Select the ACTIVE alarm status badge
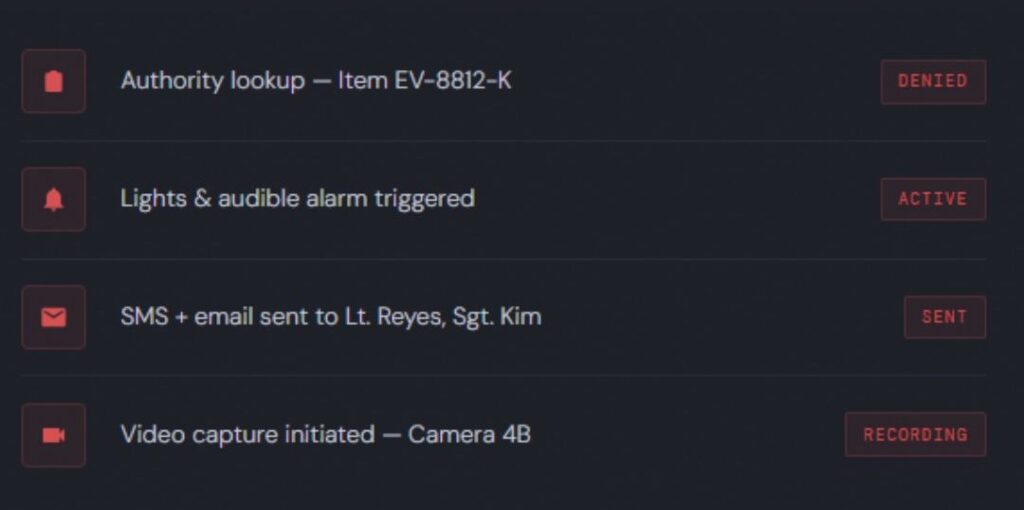The image size is (1024, 510). tap(932, 199)
